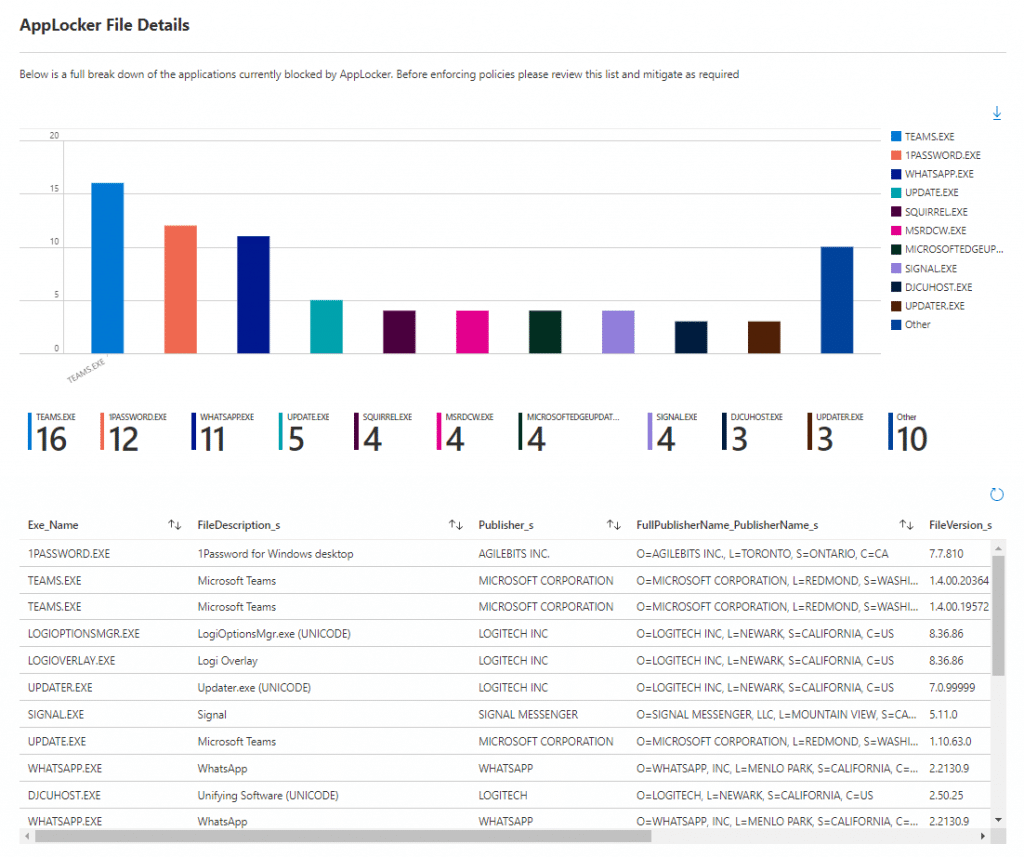This screenshot has height=857, width=1024.
Task: Click the scroll down arrow in table
Action: pos(998,820)
